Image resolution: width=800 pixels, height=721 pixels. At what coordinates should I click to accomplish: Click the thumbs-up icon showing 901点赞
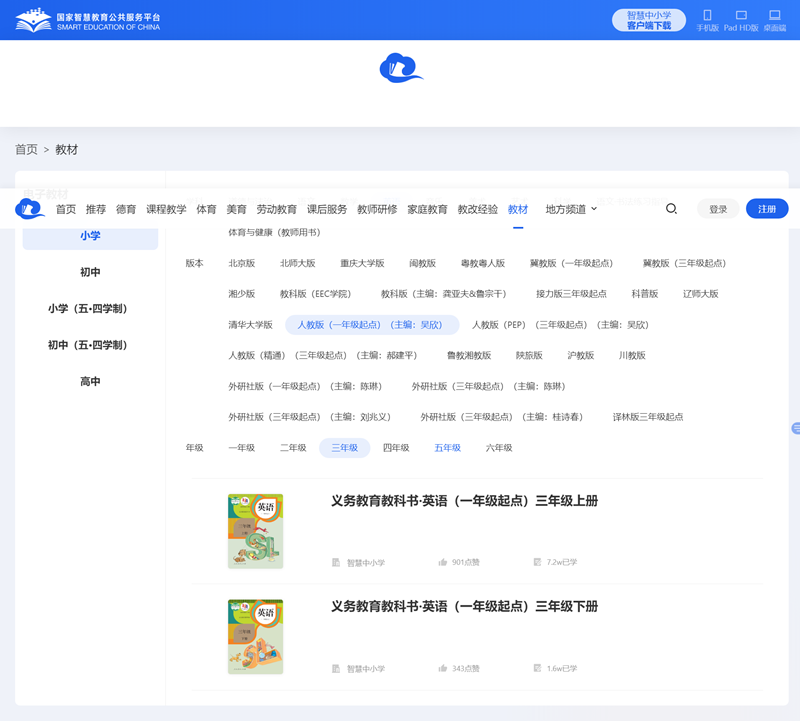[443, 563]
